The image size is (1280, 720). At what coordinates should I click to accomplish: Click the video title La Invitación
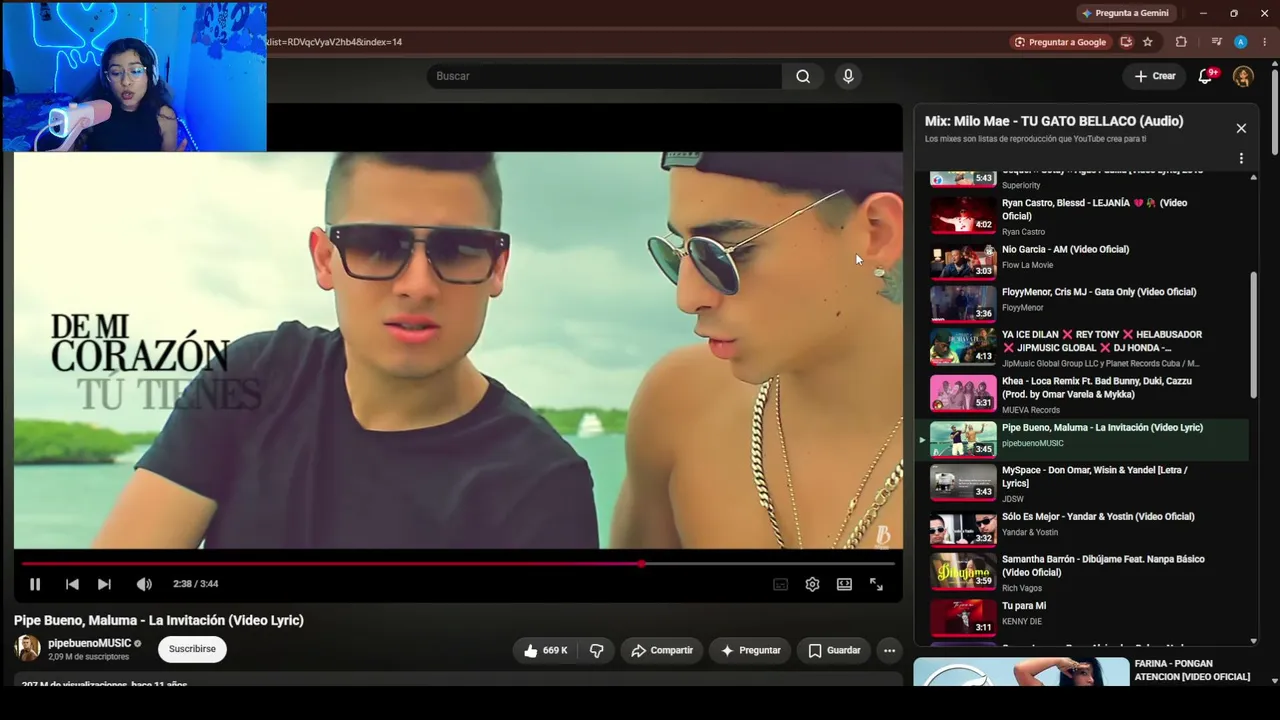pos(159,620)
